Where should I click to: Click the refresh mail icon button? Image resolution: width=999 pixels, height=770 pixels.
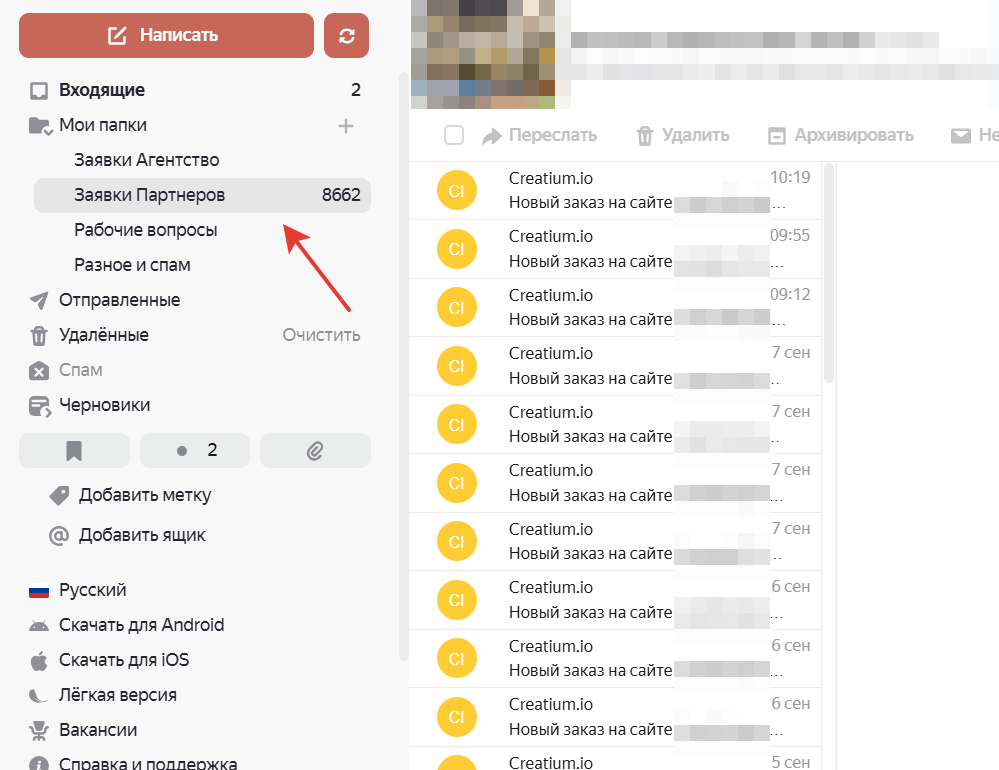[346, 36]
